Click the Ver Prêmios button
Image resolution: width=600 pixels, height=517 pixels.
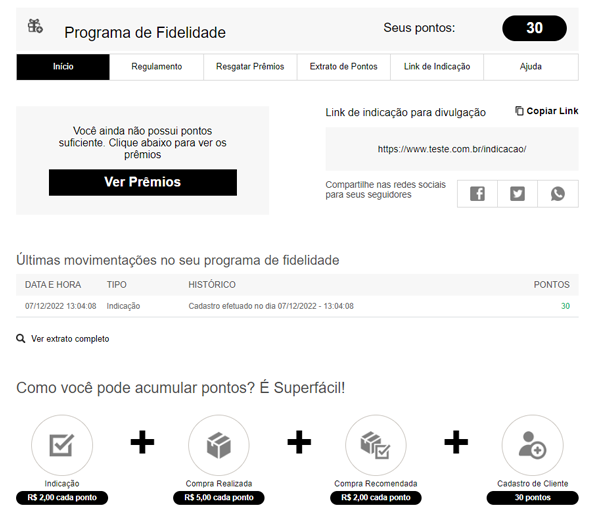click(143, 182)
